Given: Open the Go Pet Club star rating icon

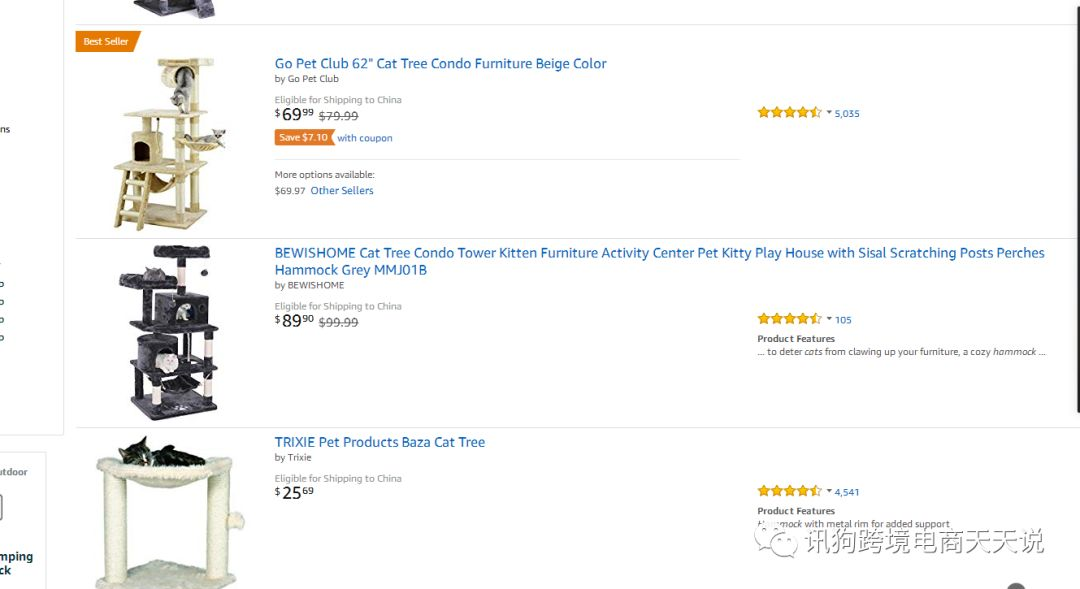Looking at the screenshot, I should (x=789, y=112).
